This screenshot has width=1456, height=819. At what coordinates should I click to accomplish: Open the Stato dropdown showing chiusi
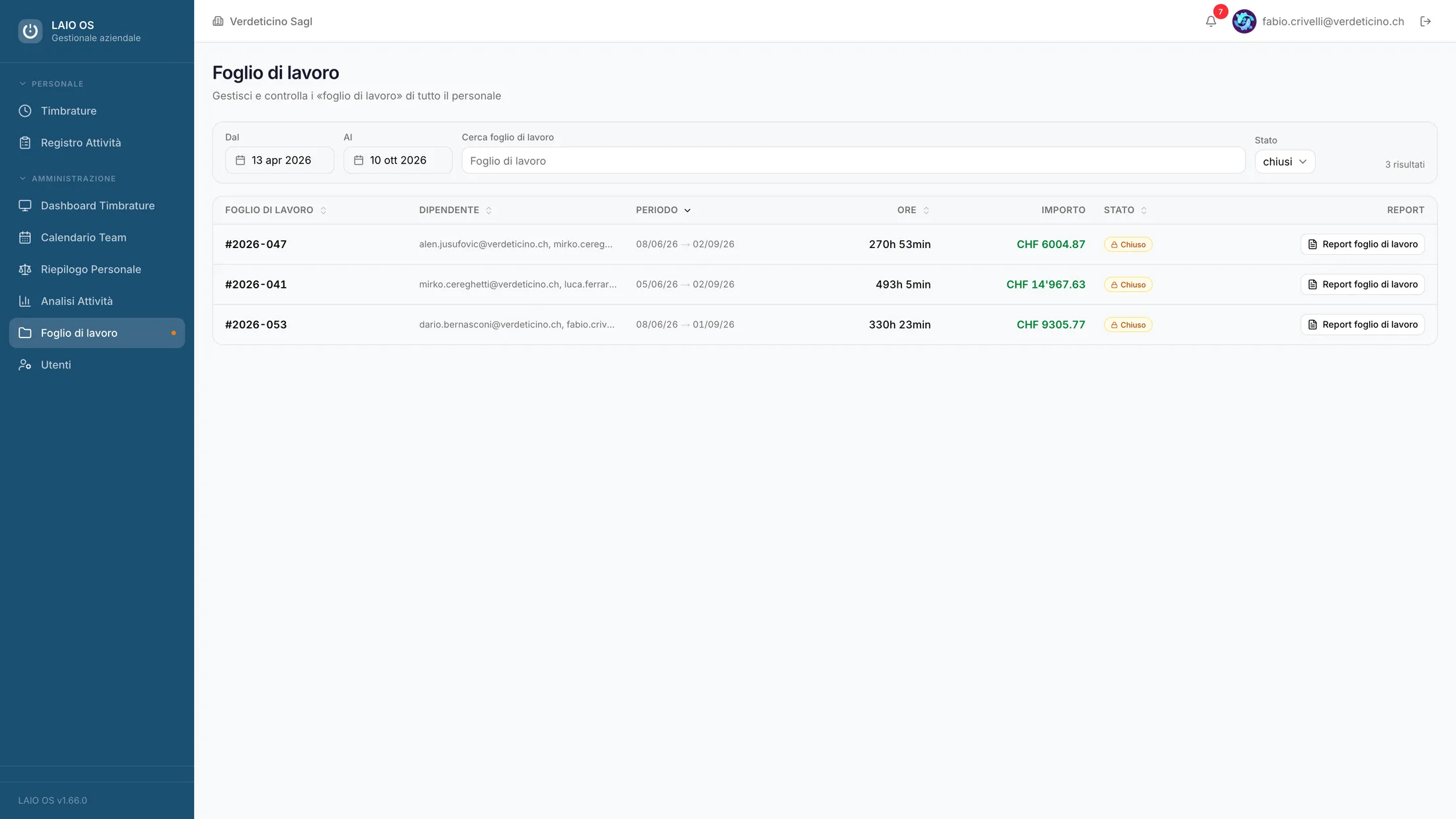[1285, 161]
